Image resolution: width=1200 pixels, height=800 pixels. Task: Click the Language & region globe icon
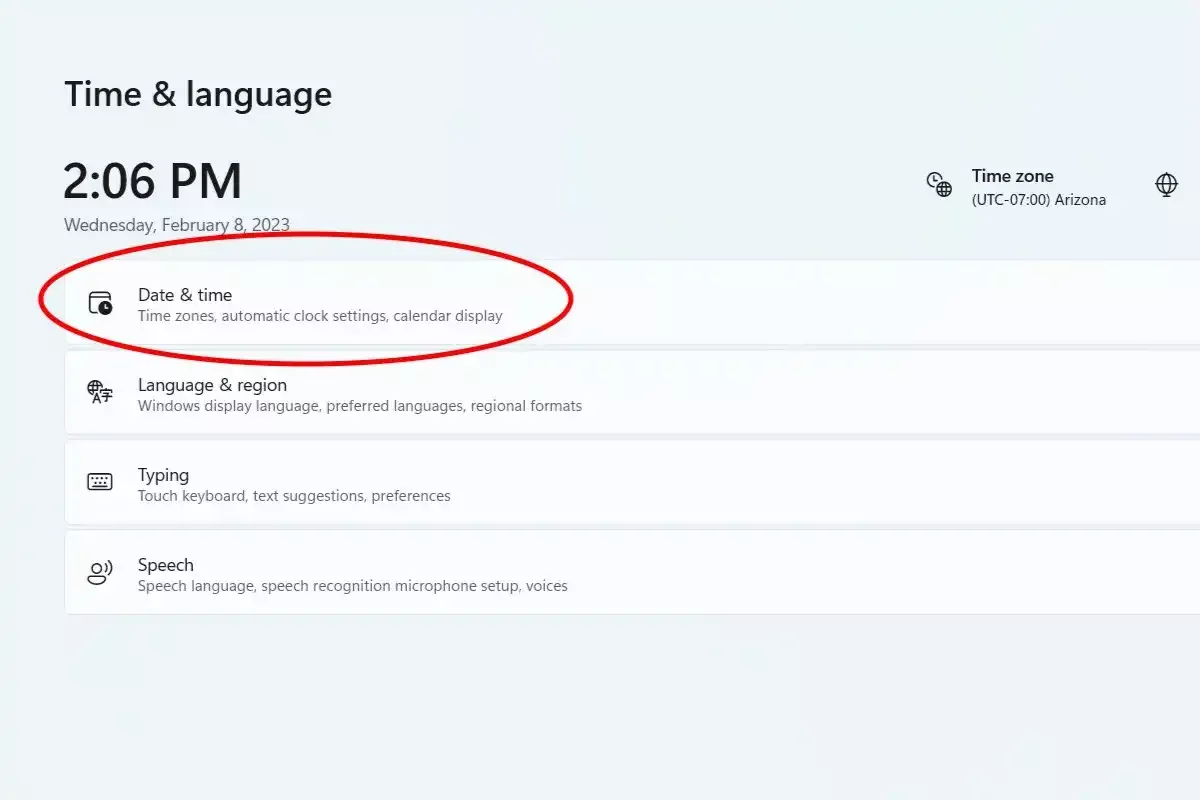100,392
